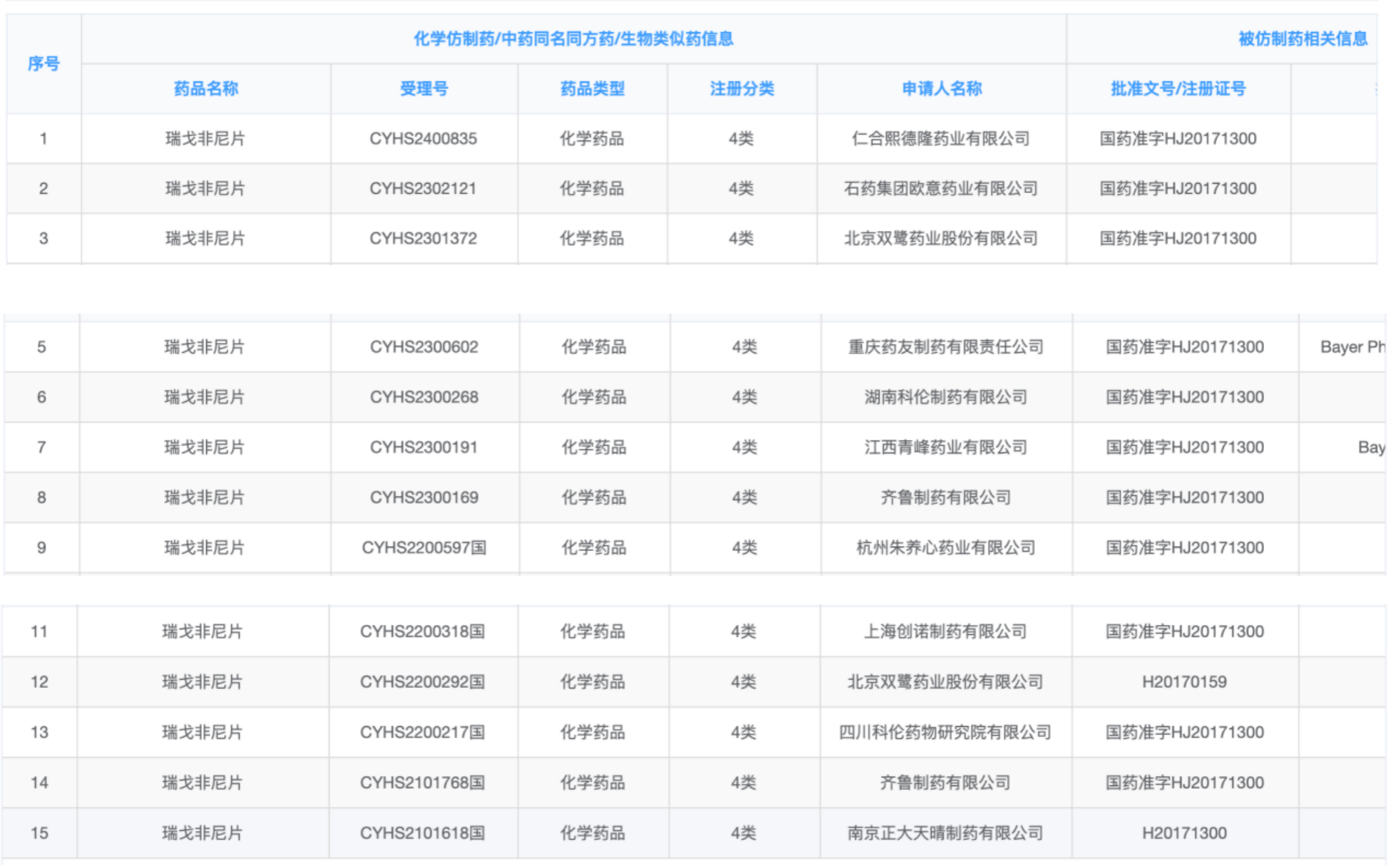The width and height of the screenshot is (1393, 868).
Task: Click applicant 湖南科伦制药有限公司
Action: (x=946, y=397)
